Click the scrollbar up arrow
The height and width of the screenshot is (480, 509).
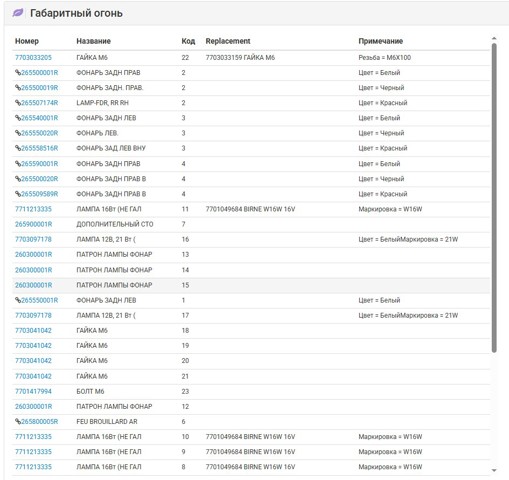(x=494, y=39)
